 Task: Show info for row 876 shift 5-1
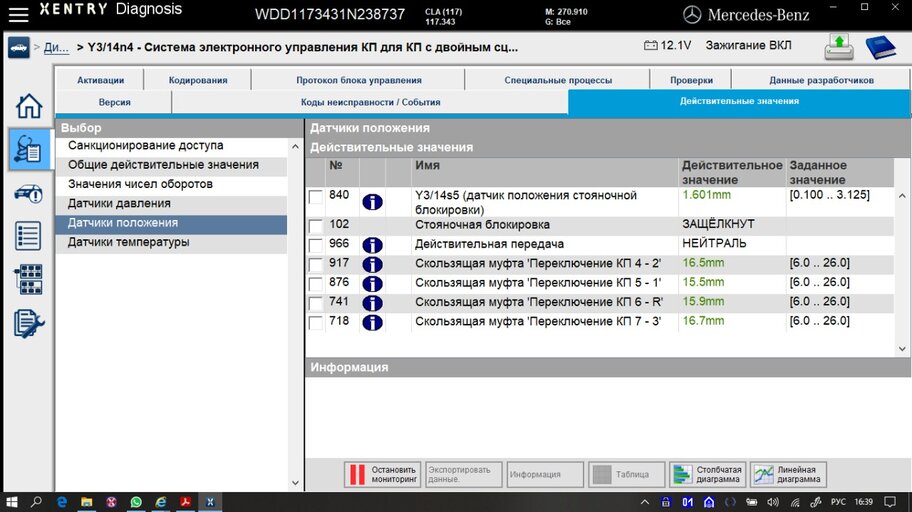372,283
